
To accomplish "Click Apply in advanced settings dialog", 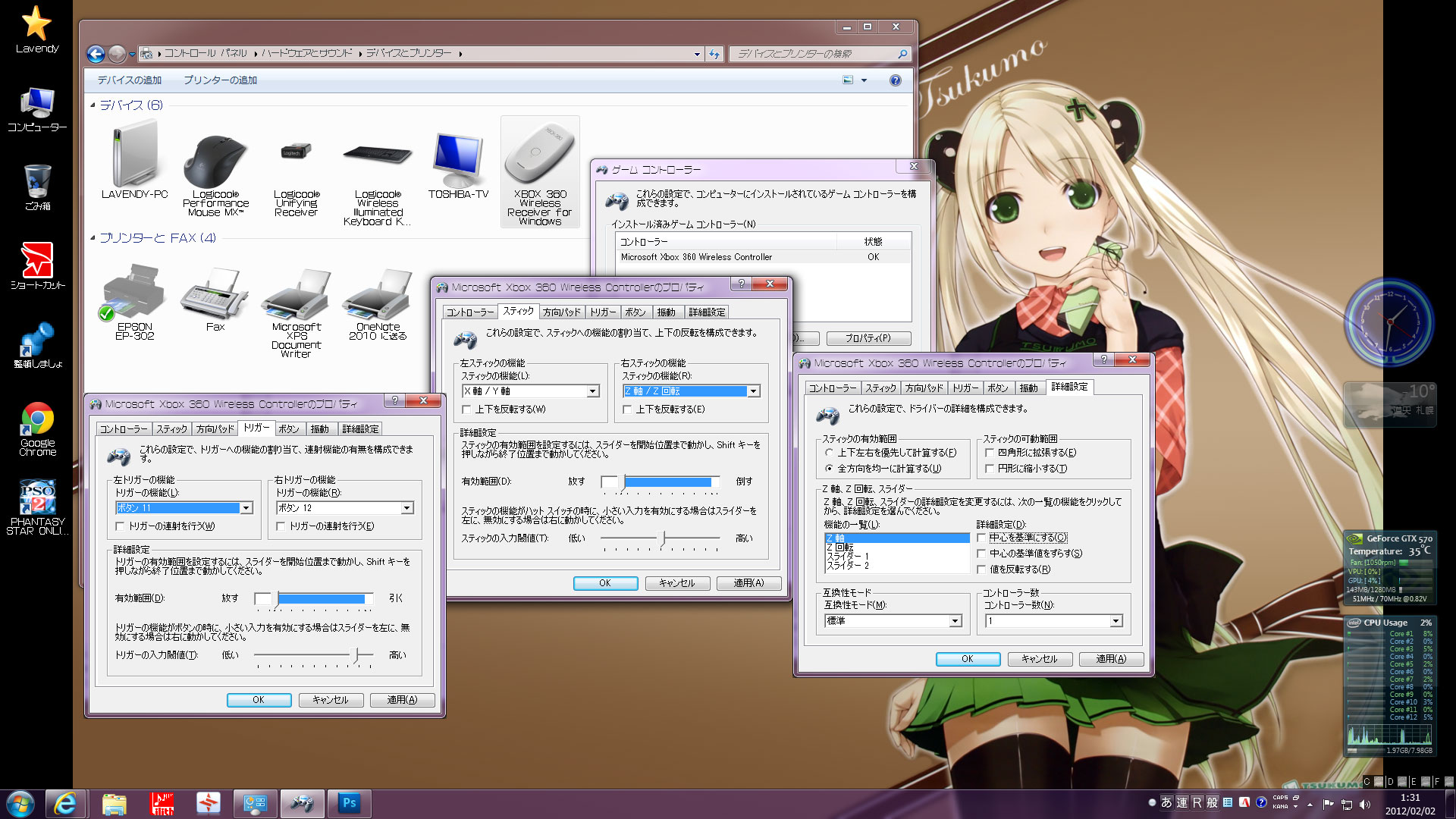I will pos(1111,659).
